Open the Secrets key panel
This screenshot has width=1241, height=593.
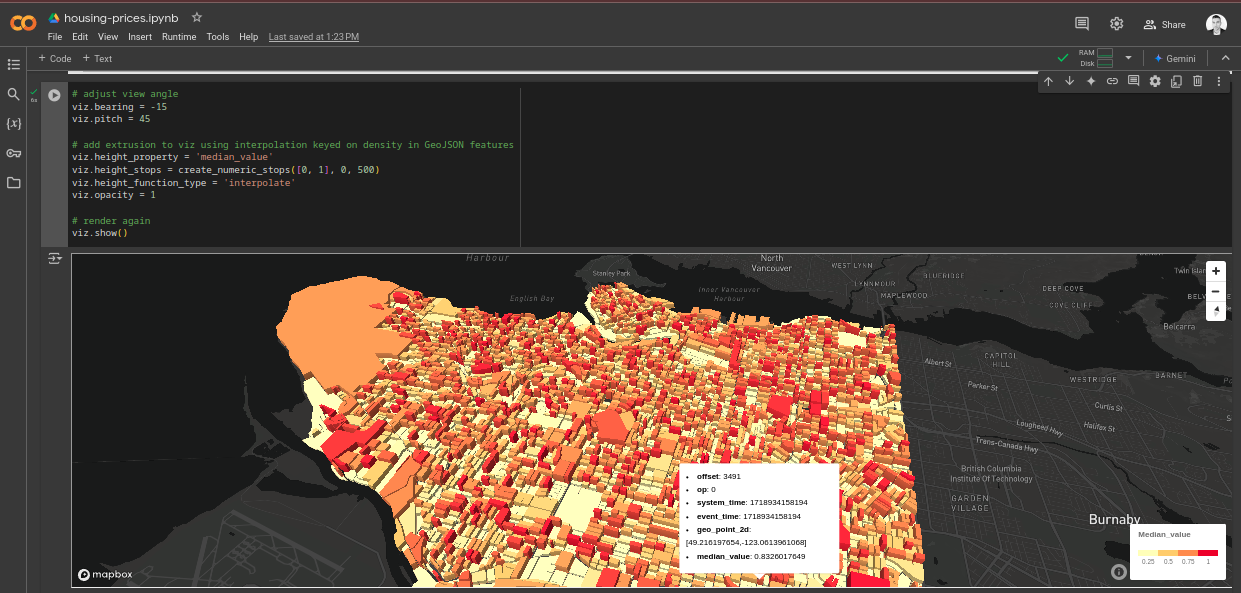13,153
